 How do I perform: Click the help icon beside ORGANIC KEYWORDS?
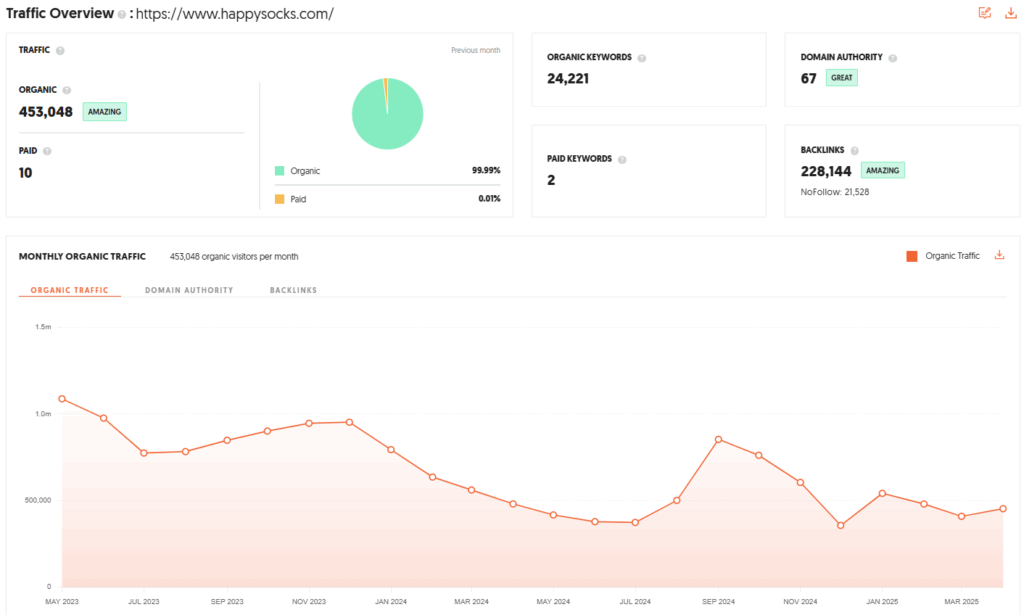pyautogui.click(x=642, y=58)
